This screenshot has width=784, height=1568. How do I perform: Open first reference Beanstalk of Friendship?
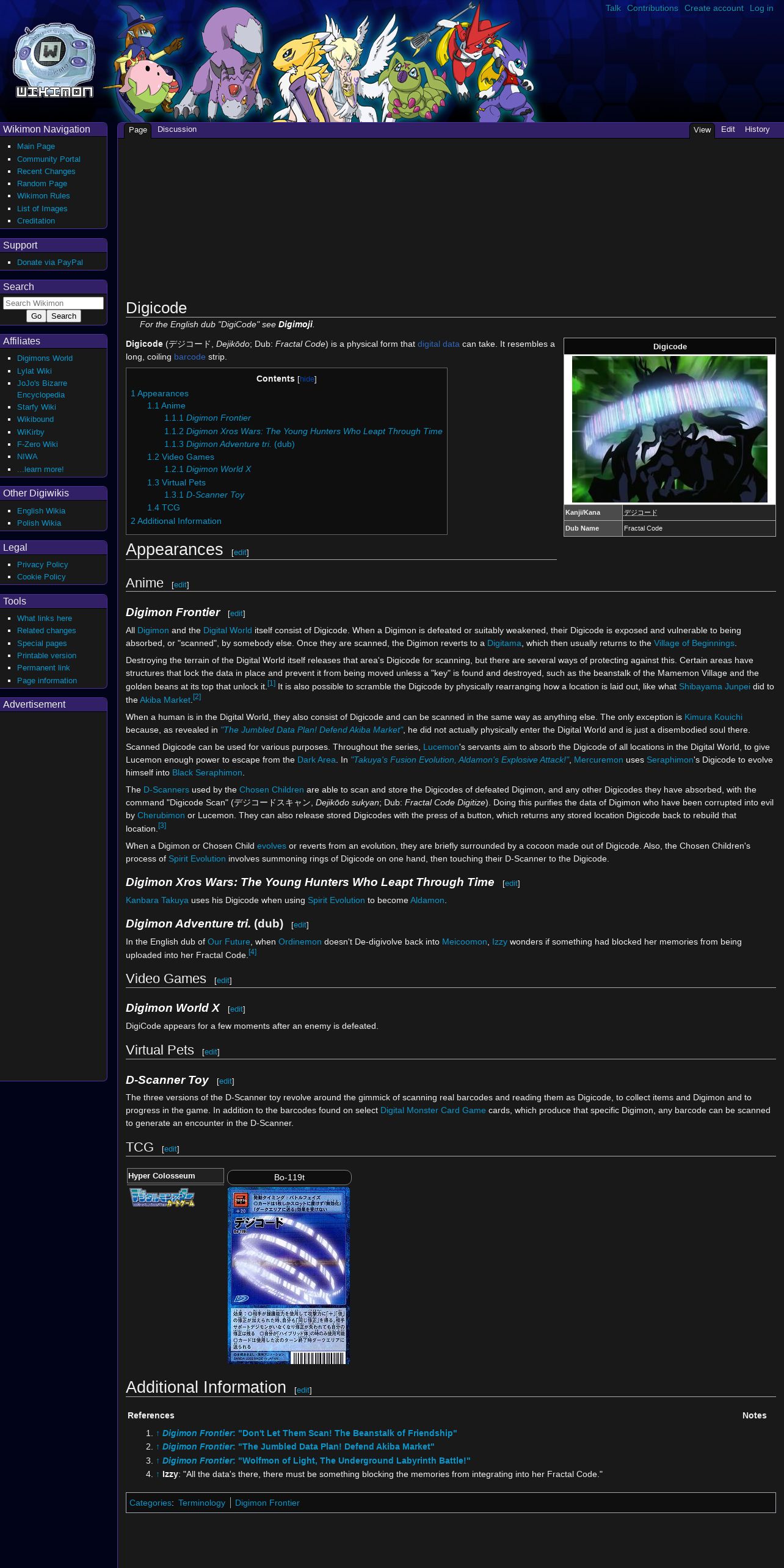pos(310,1433)
